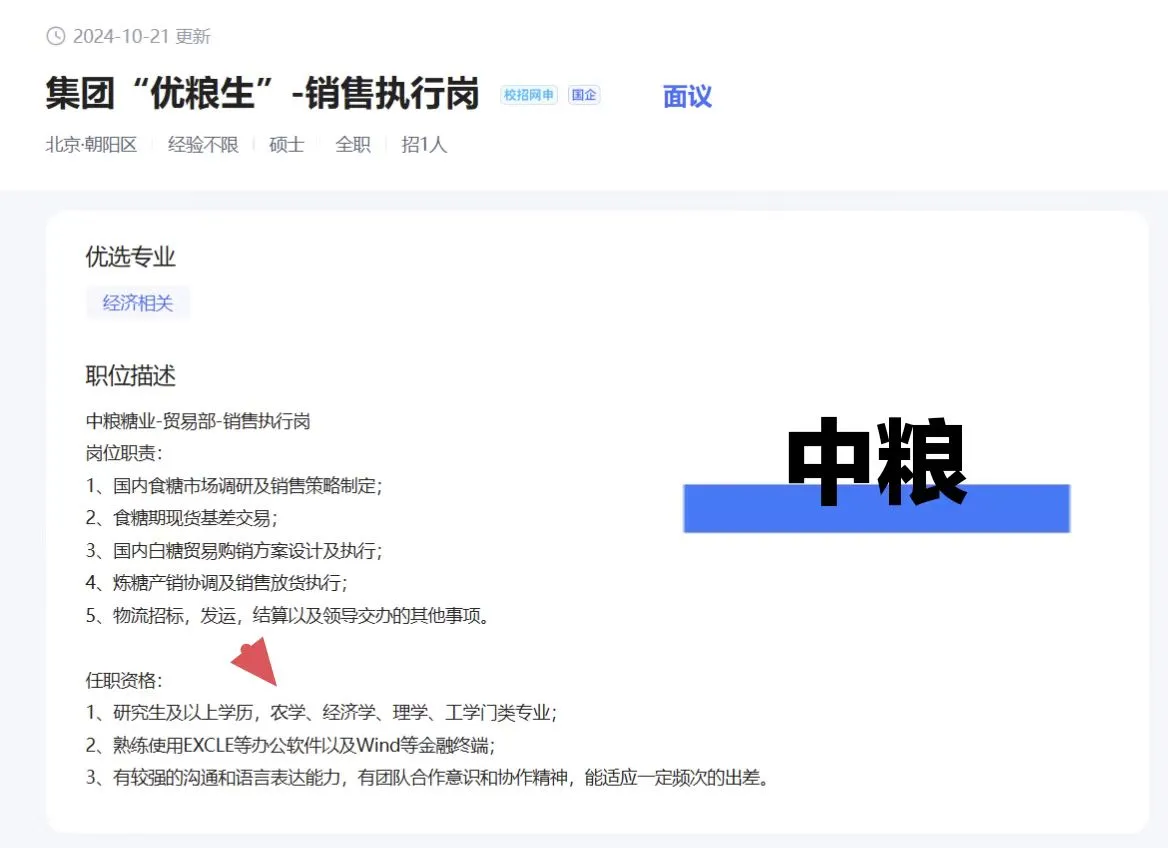
Task: Click duty line 炼糖产销协调及销售放货执行
Action: 217,583
